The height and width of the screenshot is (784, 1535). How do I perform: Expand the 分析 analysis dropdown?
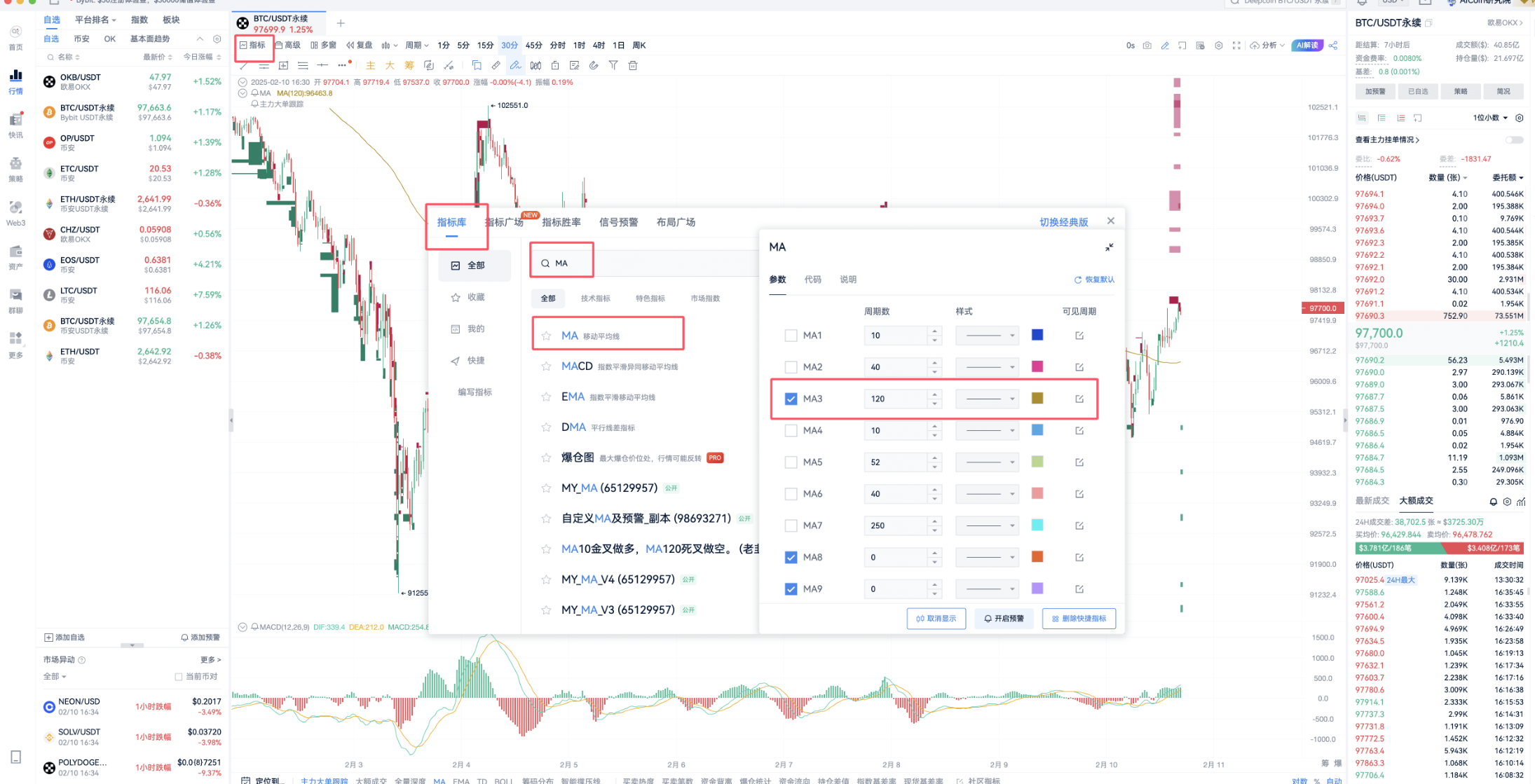click(1267, 46)
